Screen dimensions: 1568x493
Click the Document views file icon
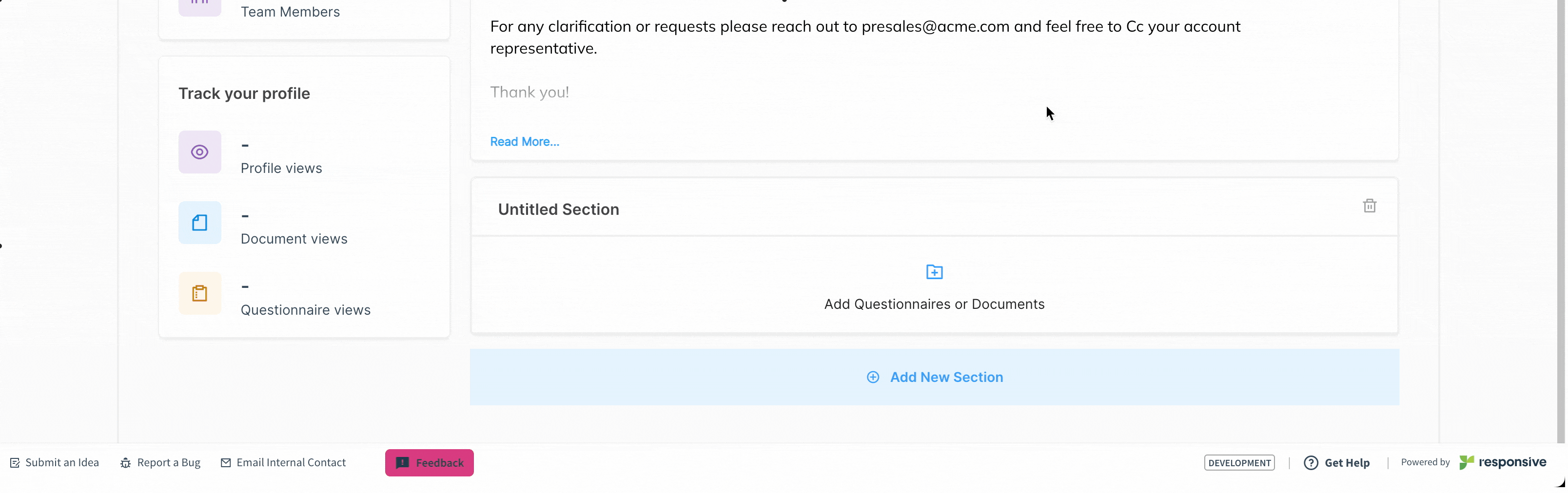[199, 223]
